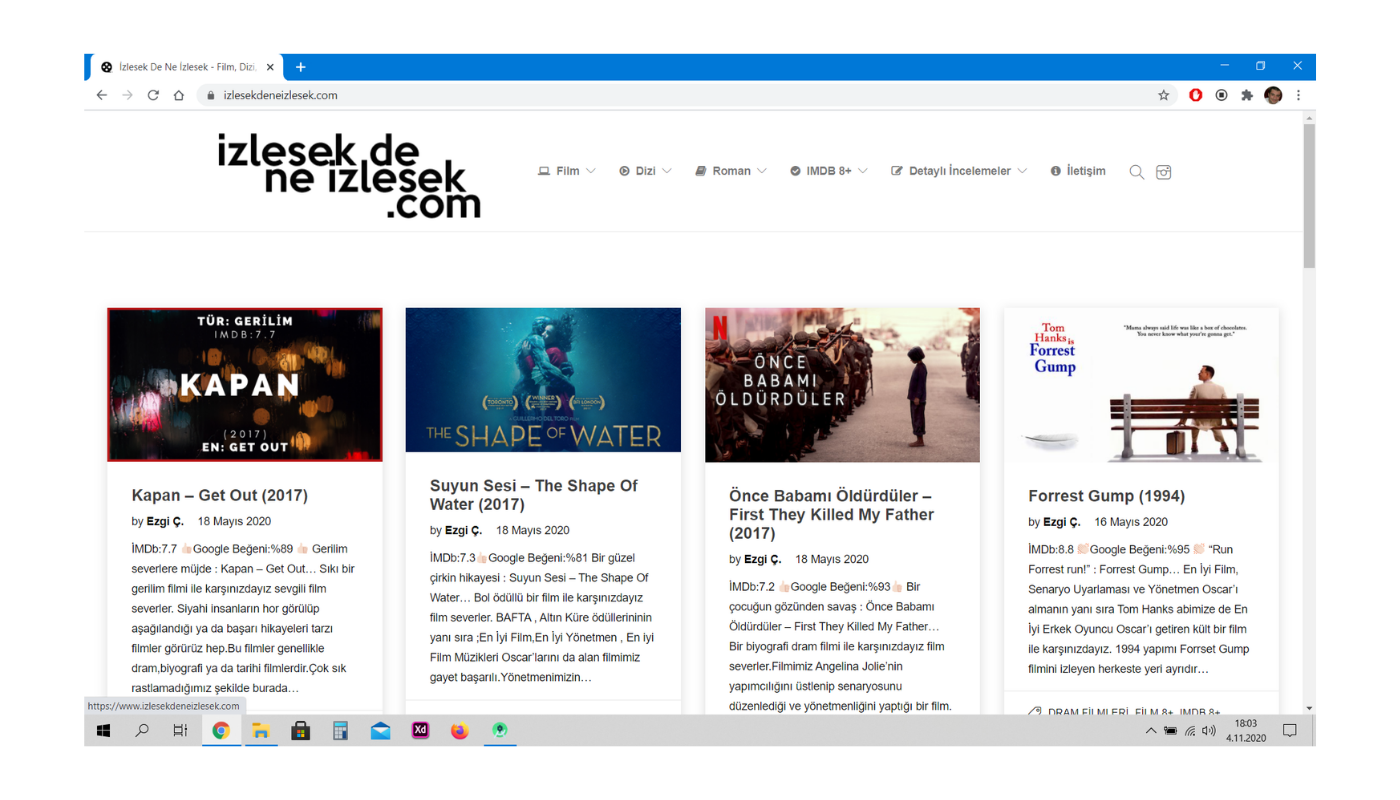This screenshot has height=800, width=1400.
Task: Open the Chrome profile avatar
Action: point(1273,95)
